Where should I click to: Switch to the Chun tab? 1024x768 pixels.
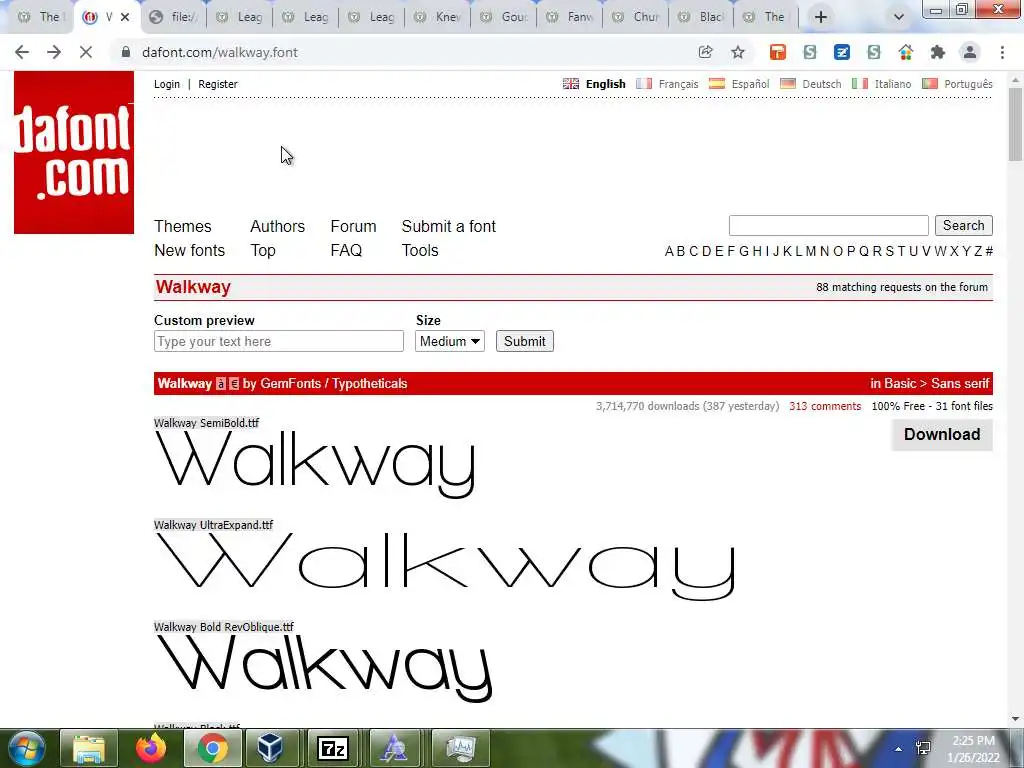pyautogui.click(x=636, y=17)
